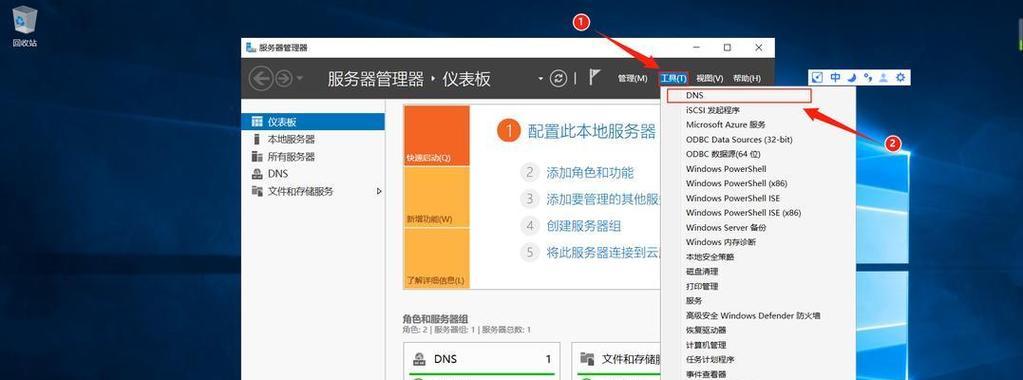Click 创建服务器组 link
This screenshot has width=1023, height=380.
[x=583, y=226]
